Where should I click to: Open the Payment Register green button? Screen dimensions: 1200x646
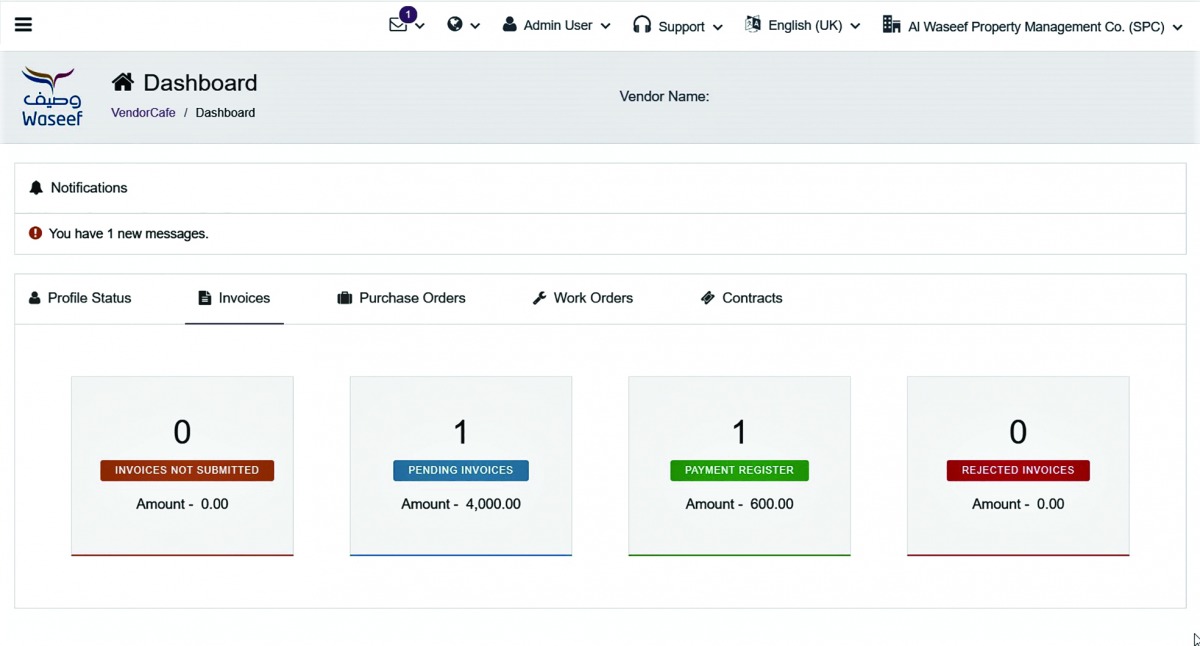tap(739, 470)
